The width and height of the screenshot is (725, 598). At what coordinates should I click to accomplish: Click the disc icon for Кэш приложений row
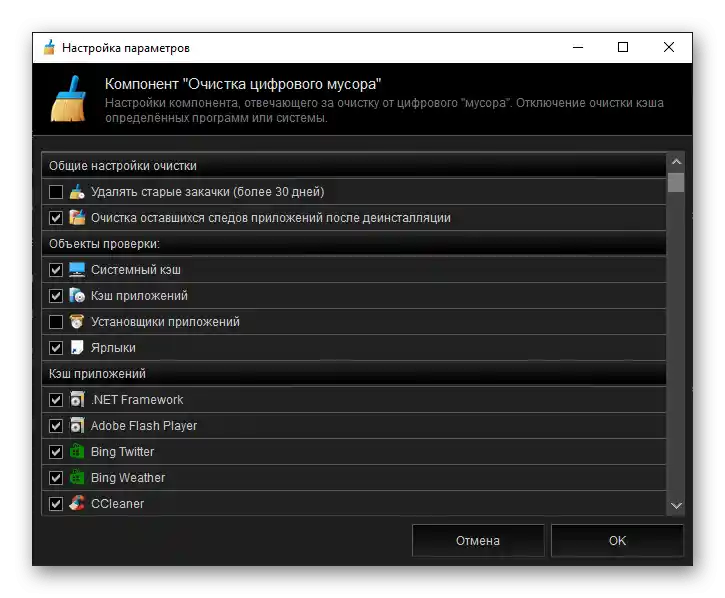[x=77, y=295]
